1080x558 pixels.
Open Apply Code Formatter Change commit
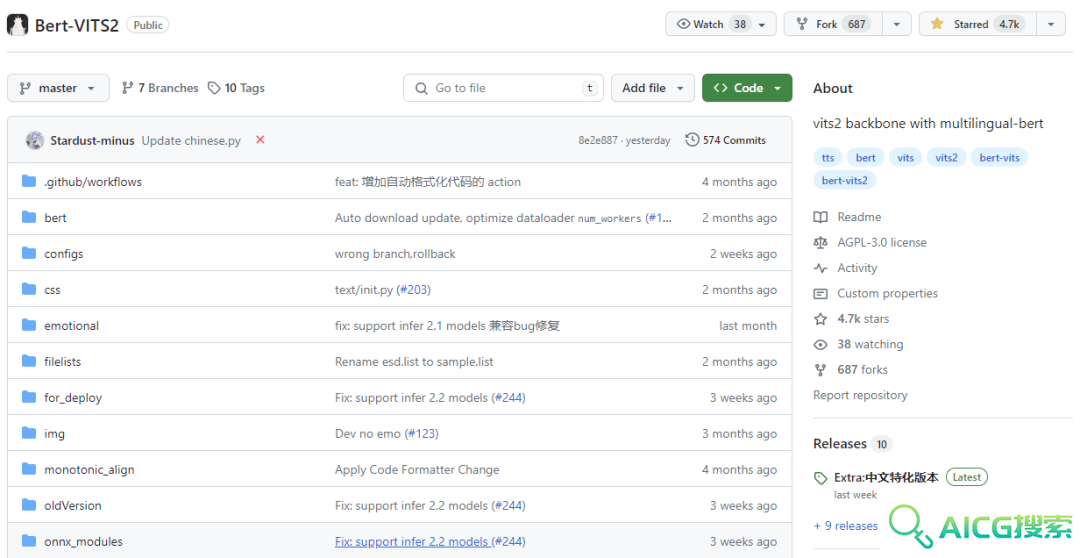coord(417,470)
